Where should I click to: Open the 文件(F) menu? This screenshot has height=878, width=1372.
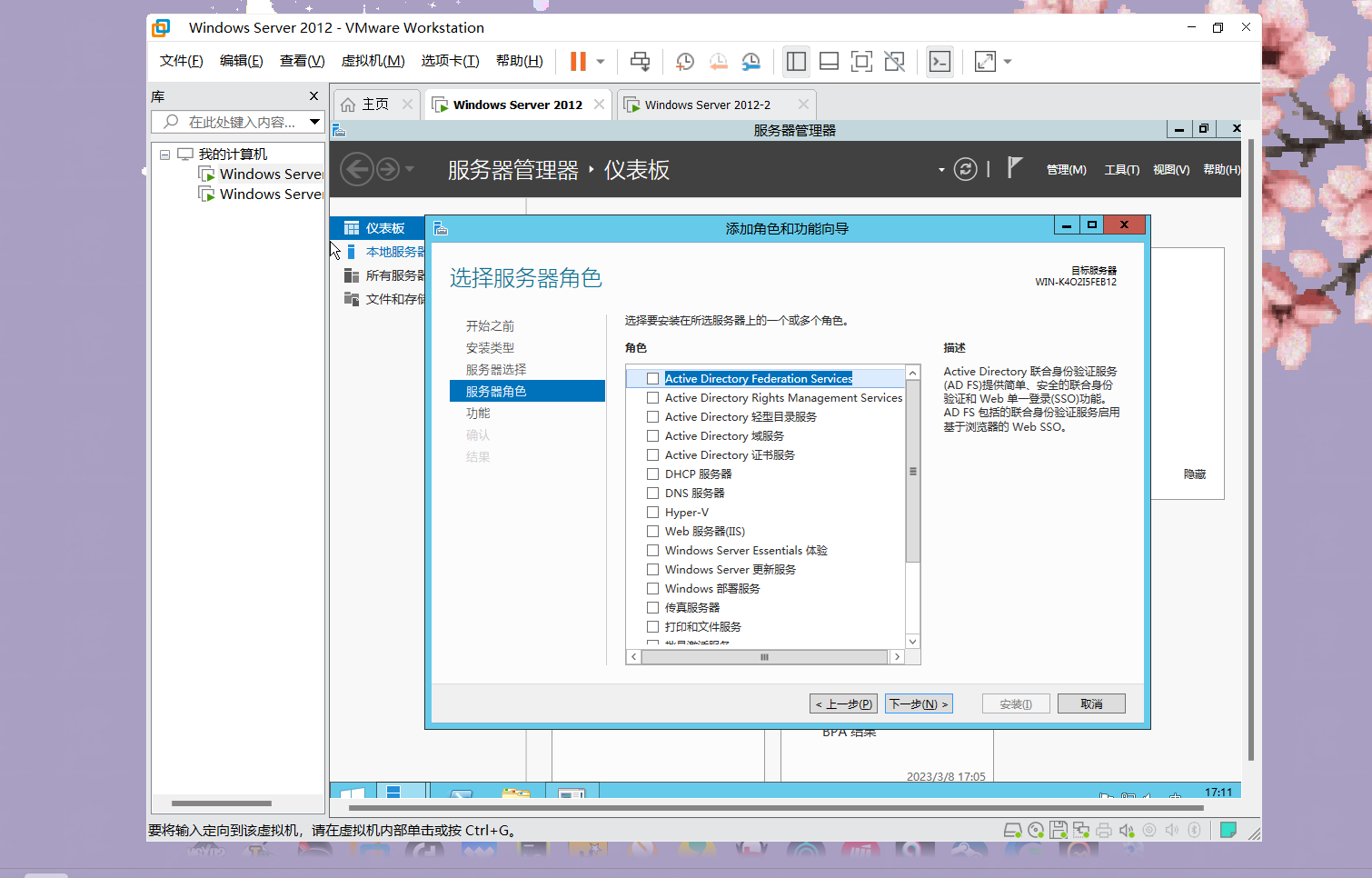tap(182, 61)
